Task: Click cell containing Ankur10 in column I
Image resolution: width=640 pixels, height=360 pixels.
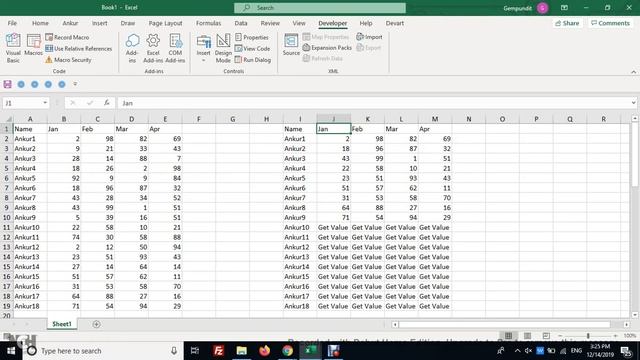Action: (300, 227)
